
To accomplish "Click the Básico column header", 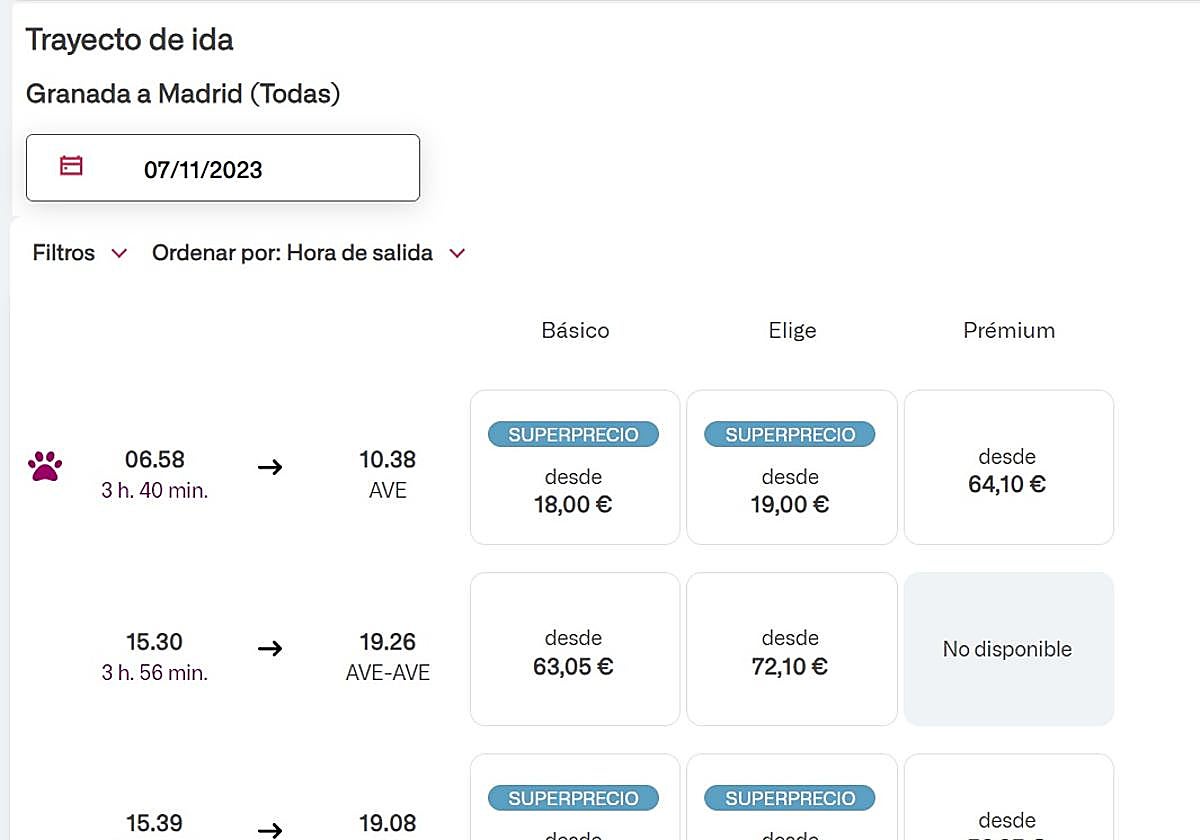I will (575, 330).
